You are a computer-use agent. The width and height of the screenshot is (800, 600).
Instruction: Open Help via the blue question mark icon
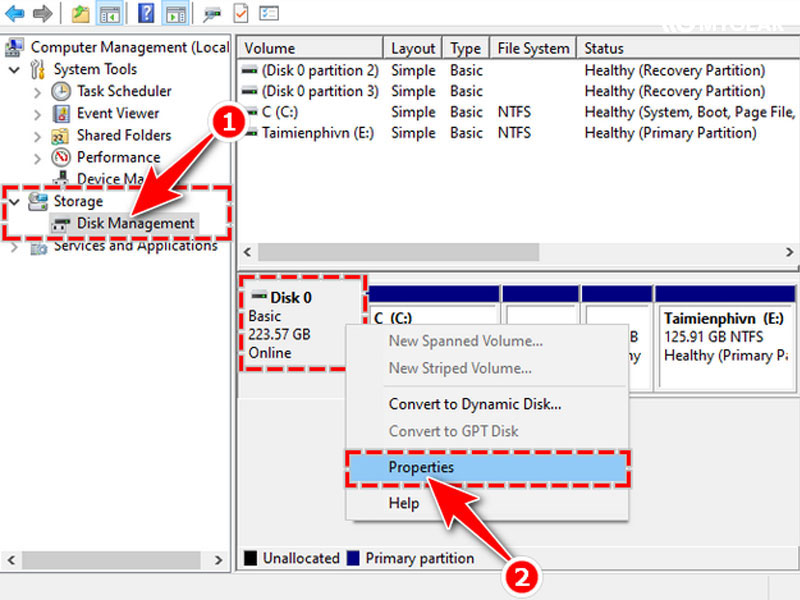146,14
